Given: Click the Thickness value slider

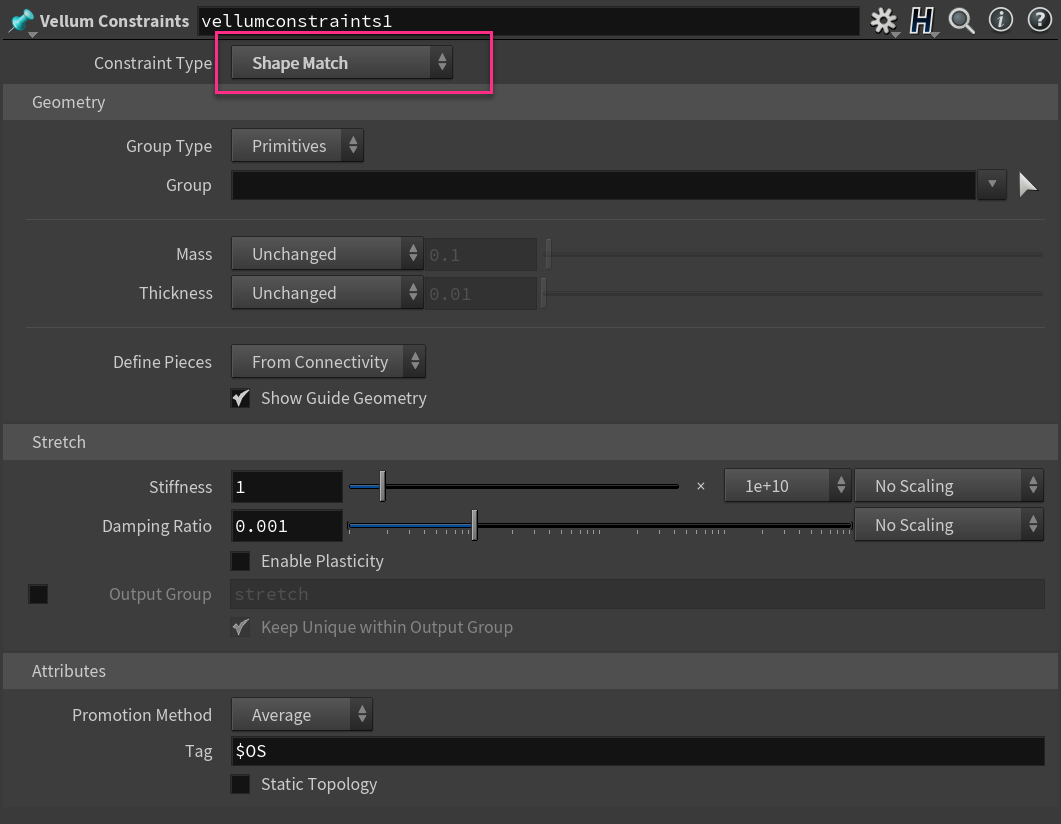Looking at the screenshot, I should tap(792, 294).
